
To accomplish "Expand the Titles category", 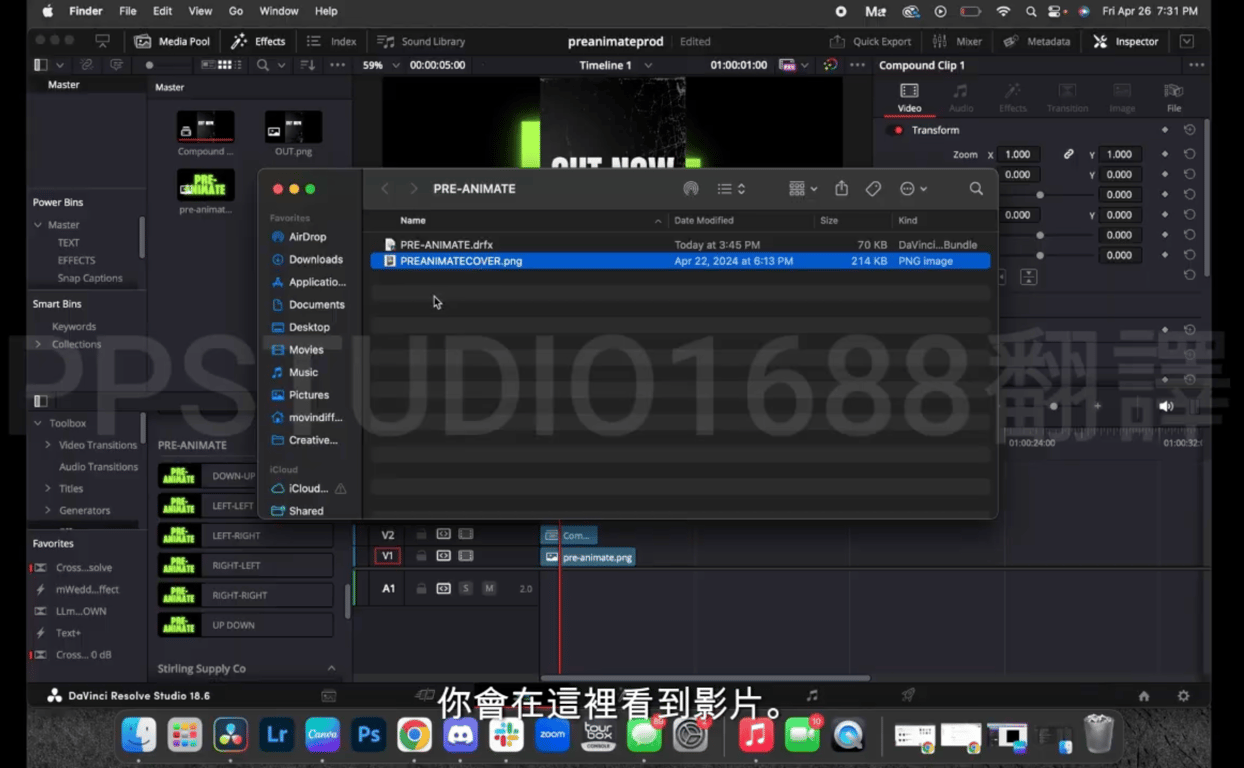I will point(47,489).
